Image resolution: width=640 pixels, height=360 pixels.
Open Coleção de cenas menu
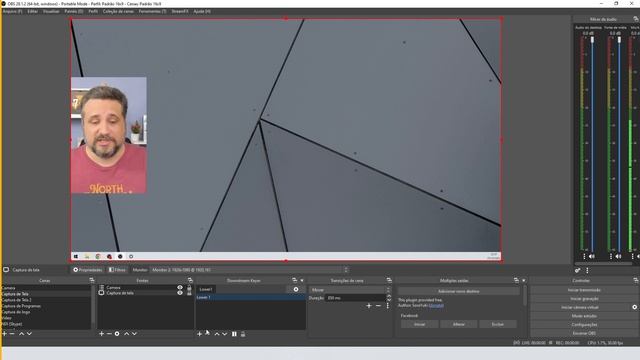click(x=118, y=11)
